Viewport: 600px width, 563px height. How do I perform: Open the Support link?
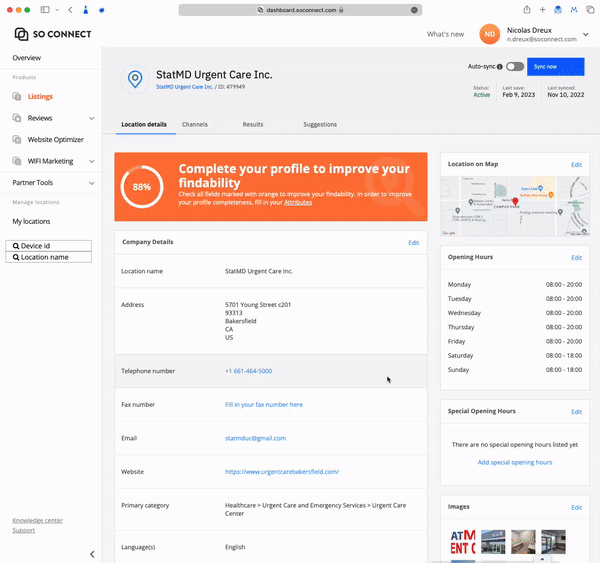click(x=24, y=530)
